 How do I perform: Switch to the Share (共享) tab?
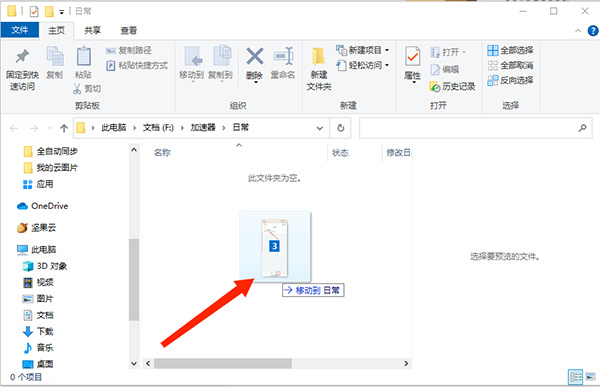coord(93,30)
